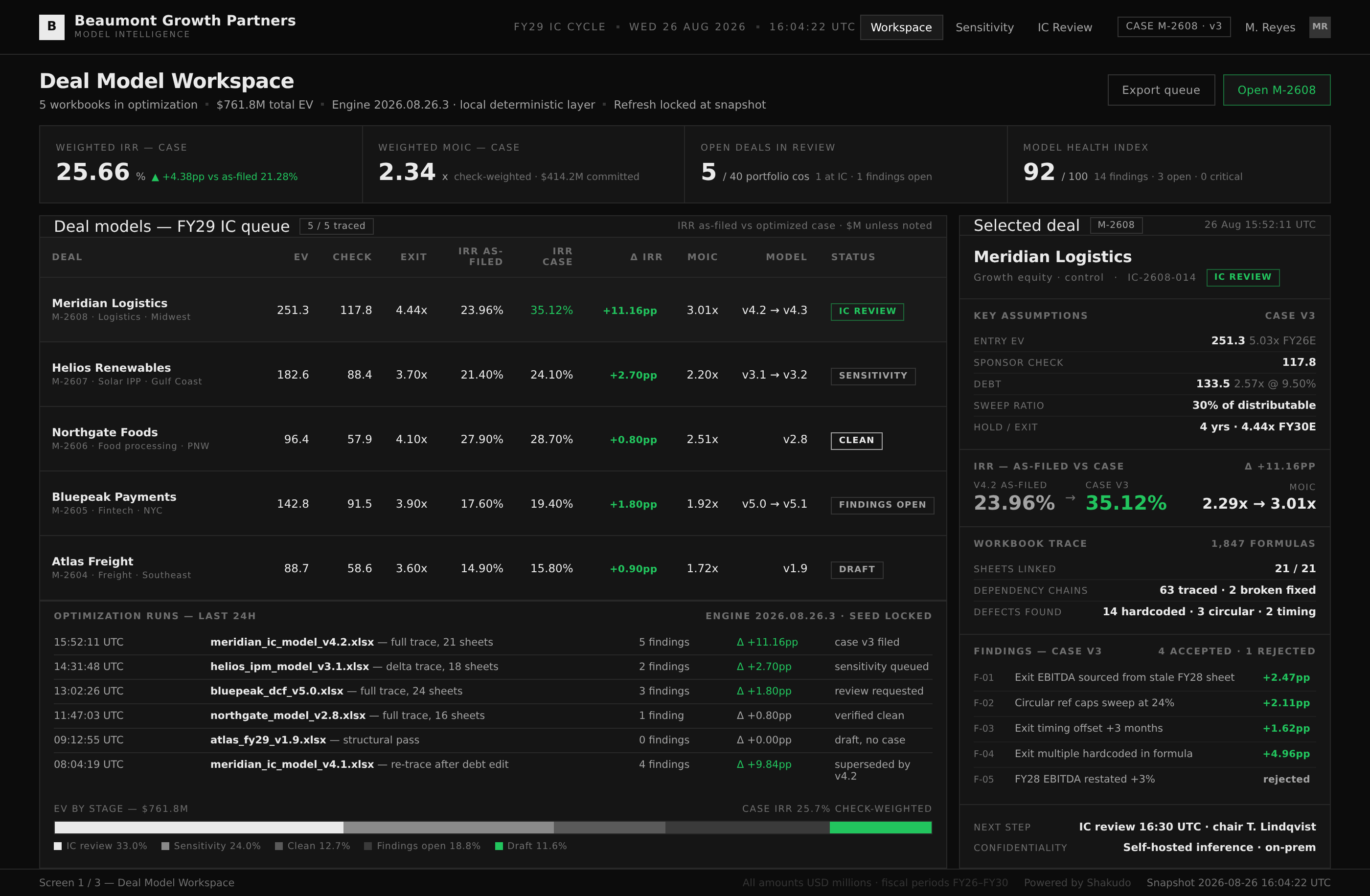Viewport: 1370px width, 896px height.
Task: Click the 5 / 5 traced badge
Action: (336, 225)
